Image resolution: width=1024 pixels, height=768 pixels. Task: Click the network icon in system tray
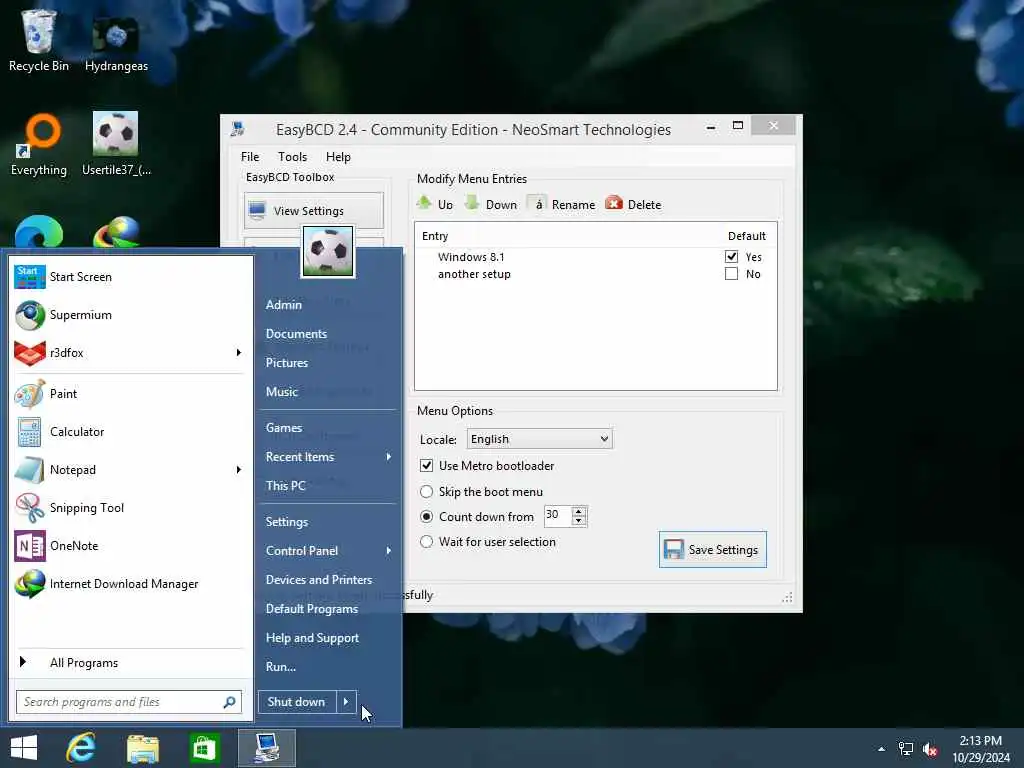(906, 749)
